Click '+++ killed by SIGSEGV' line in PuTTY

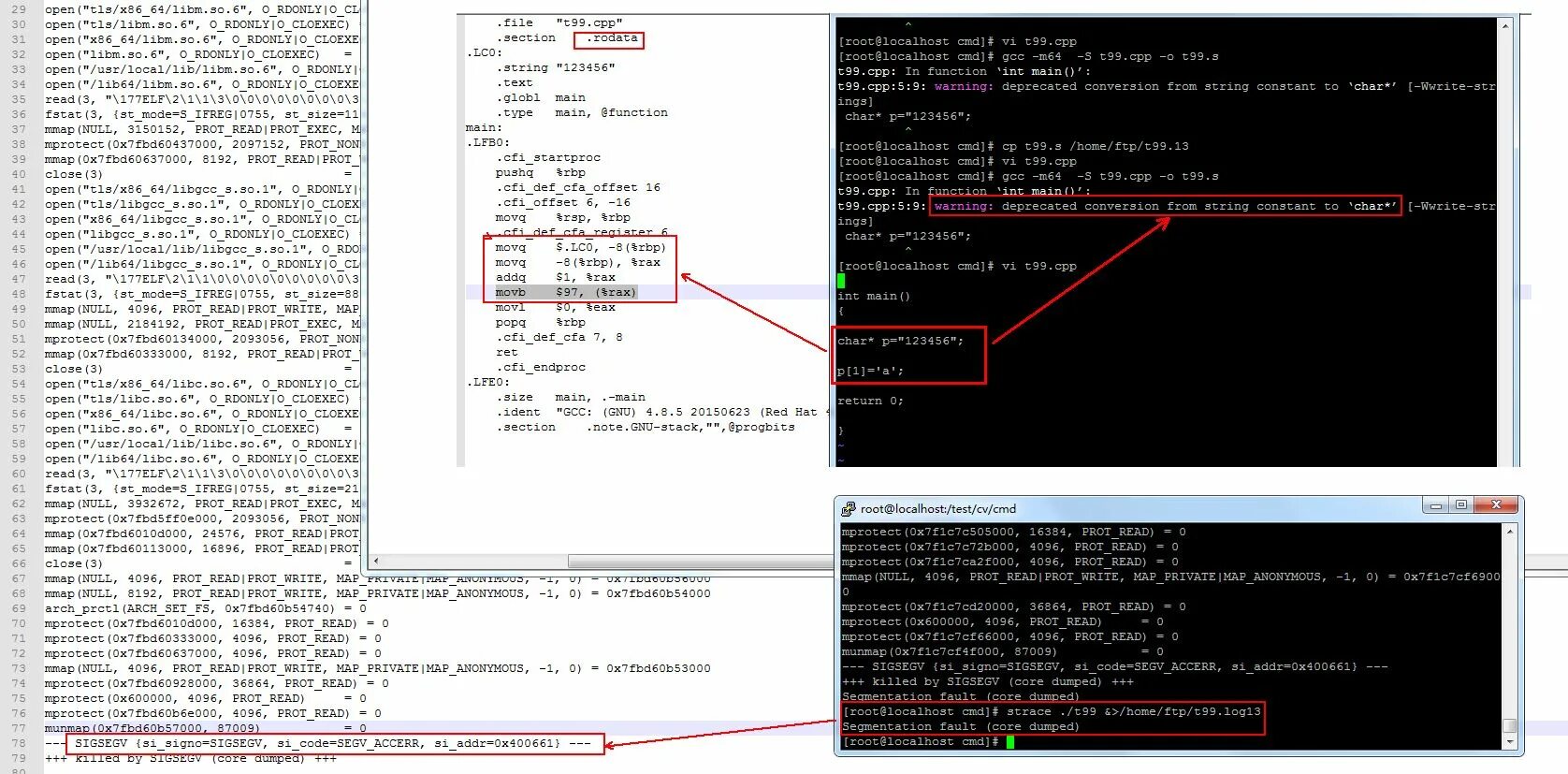click(988, 681)
